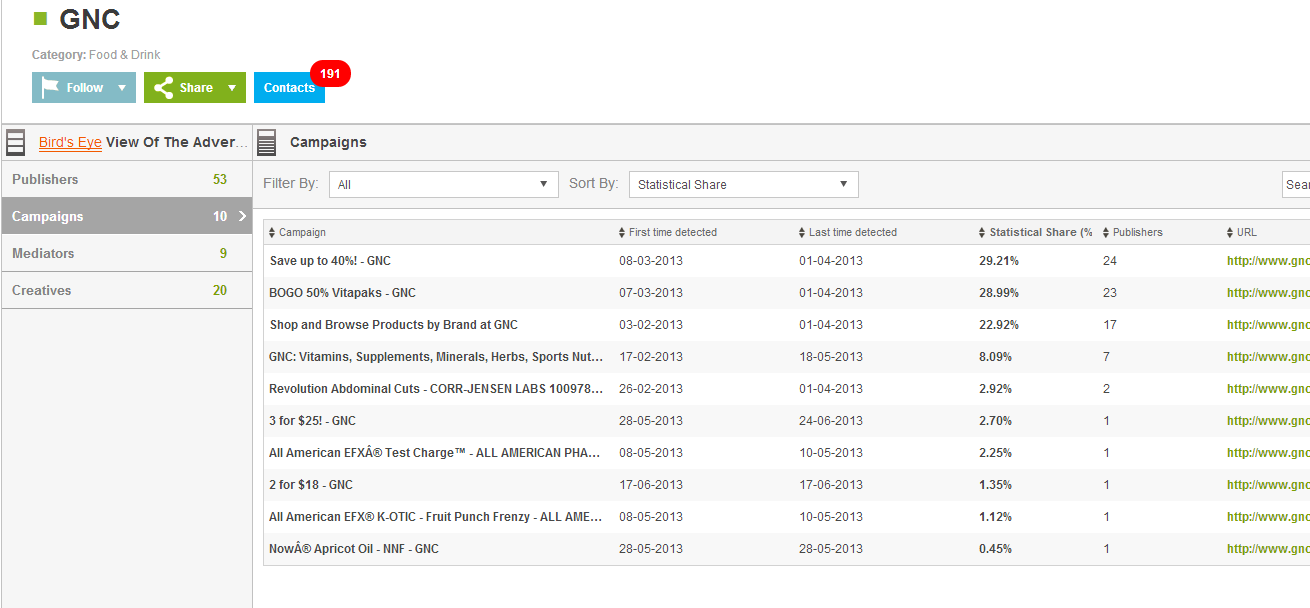This screenshot has height=608, width=1310.
Task: Open URL link for Apricot Oil campaign
Action: pyautogui.click(x=1268, y=549)
